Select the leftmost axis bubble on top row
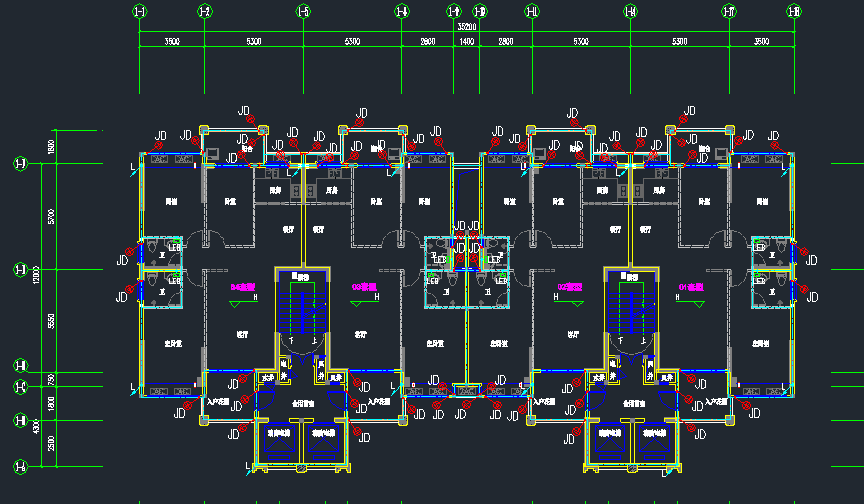The height and width of the screenshot is (504, 864). (x=139, y=12)
